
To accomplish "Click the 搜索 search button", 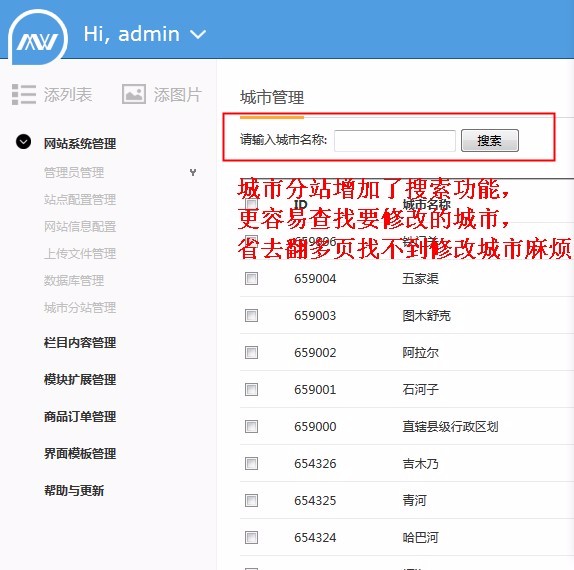I will click(490, 141).
